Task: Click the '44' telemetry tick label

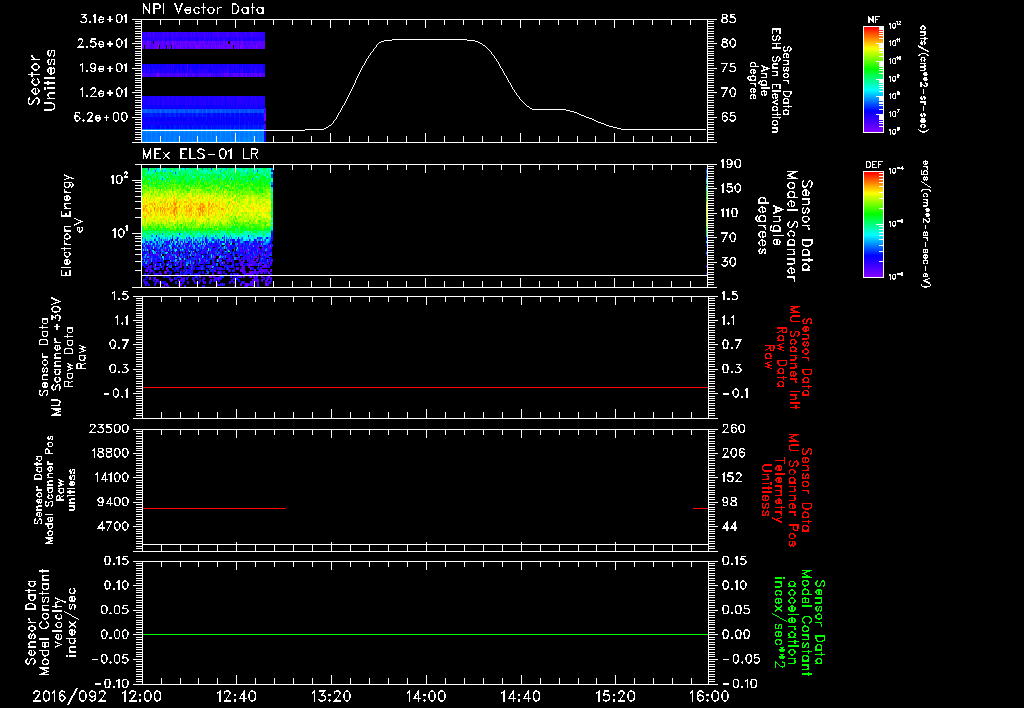Action: coord(729,526)
